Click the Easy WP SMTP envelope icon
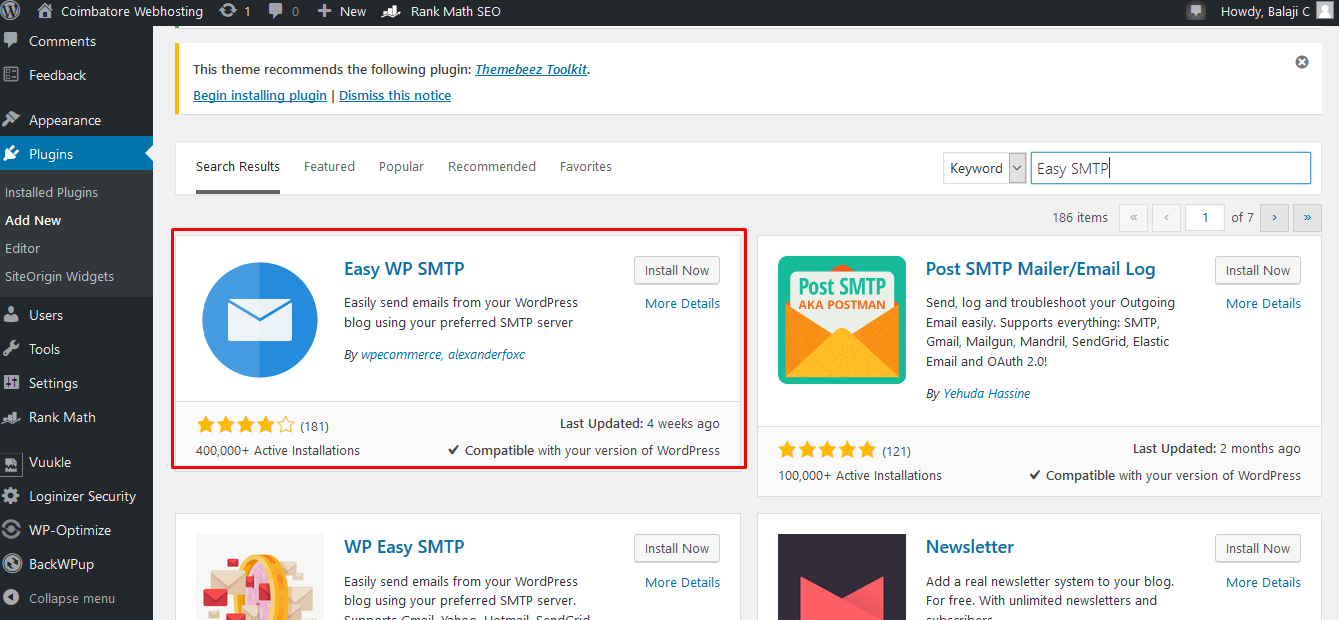 (260, 320)
